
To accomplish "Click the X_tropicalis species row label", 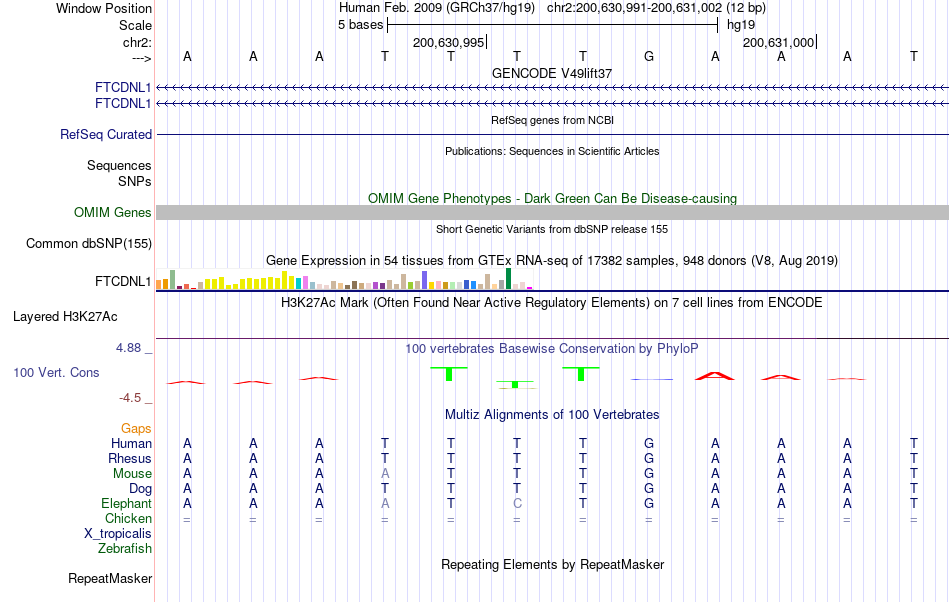I will (x=118, y=534).
